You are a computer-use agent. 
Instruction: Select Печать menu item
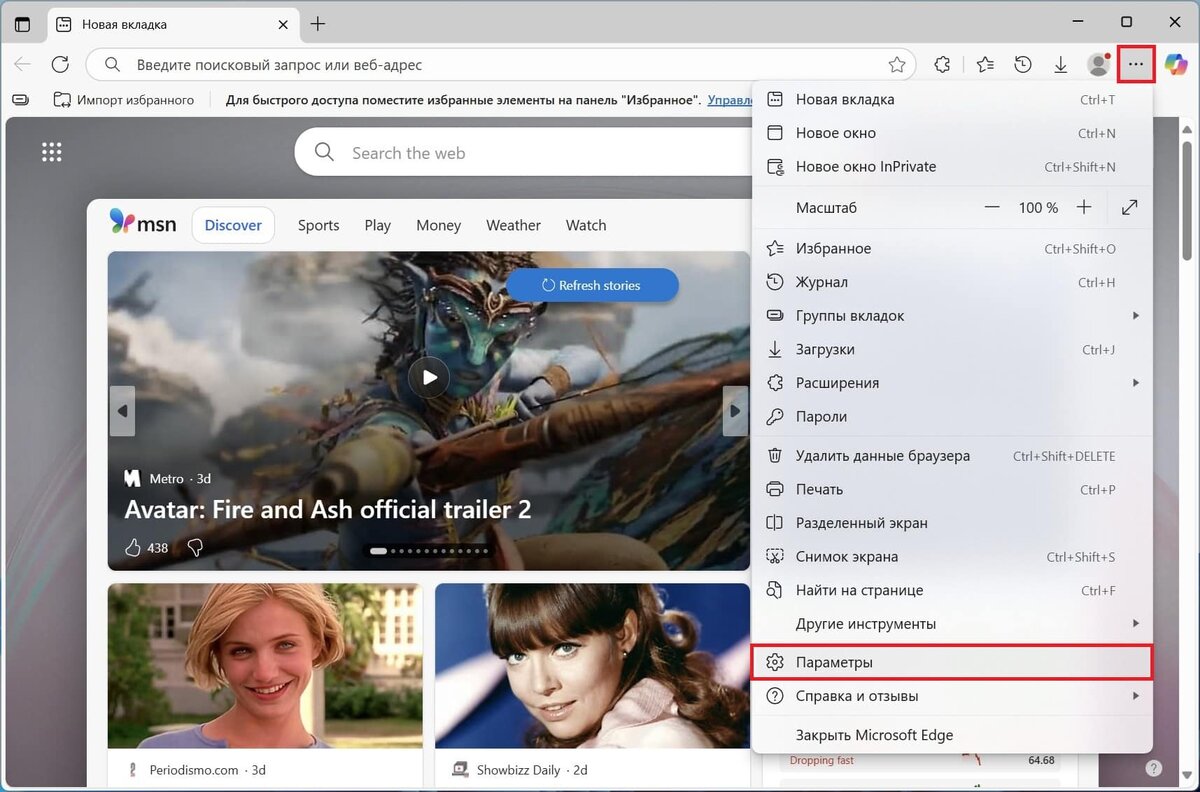[x=952, y=489]
